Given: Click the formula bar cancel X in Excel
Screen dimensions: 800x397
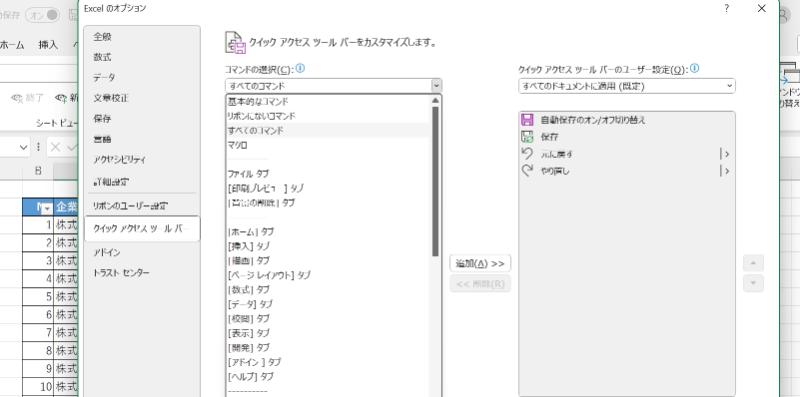Looking at the screenshot, I should click(55, 147).
